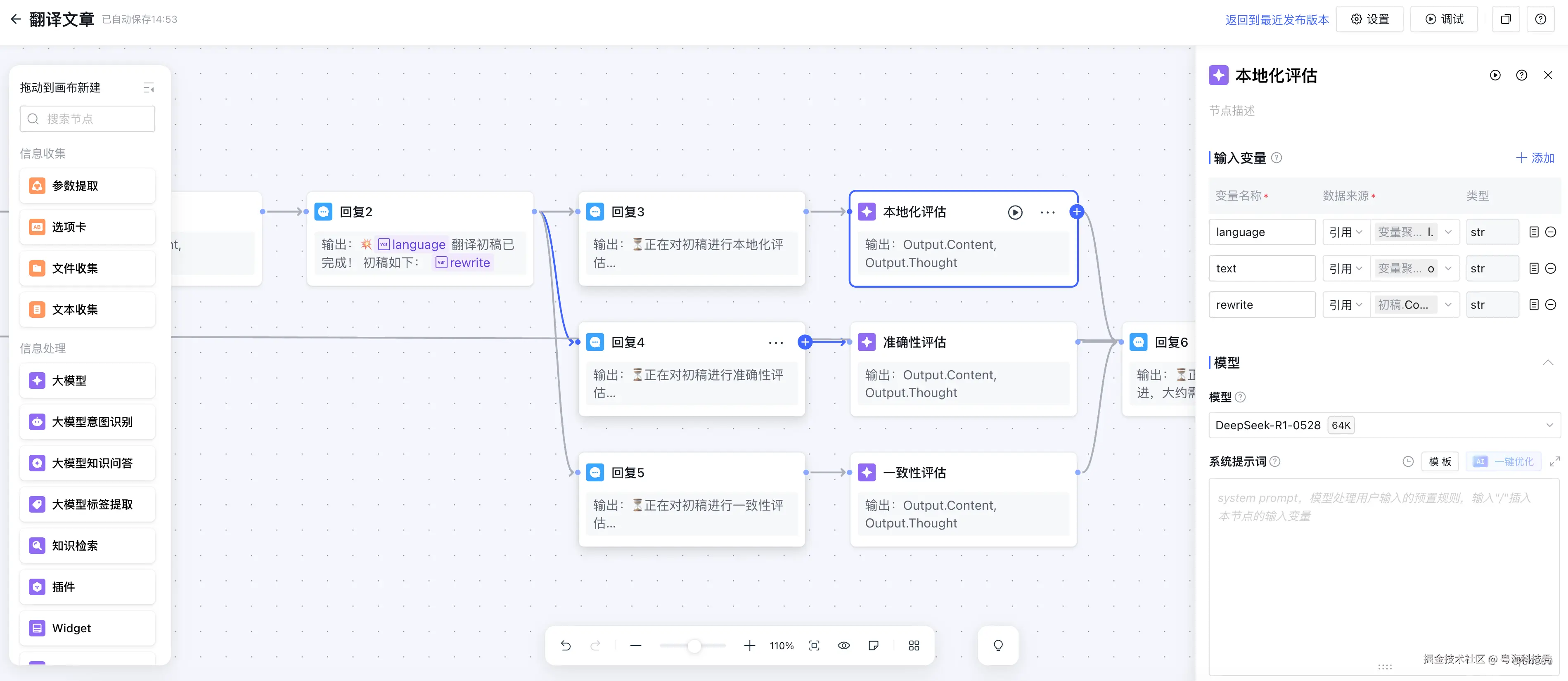Click the canvas zoom slider handle

coord(694,646)
